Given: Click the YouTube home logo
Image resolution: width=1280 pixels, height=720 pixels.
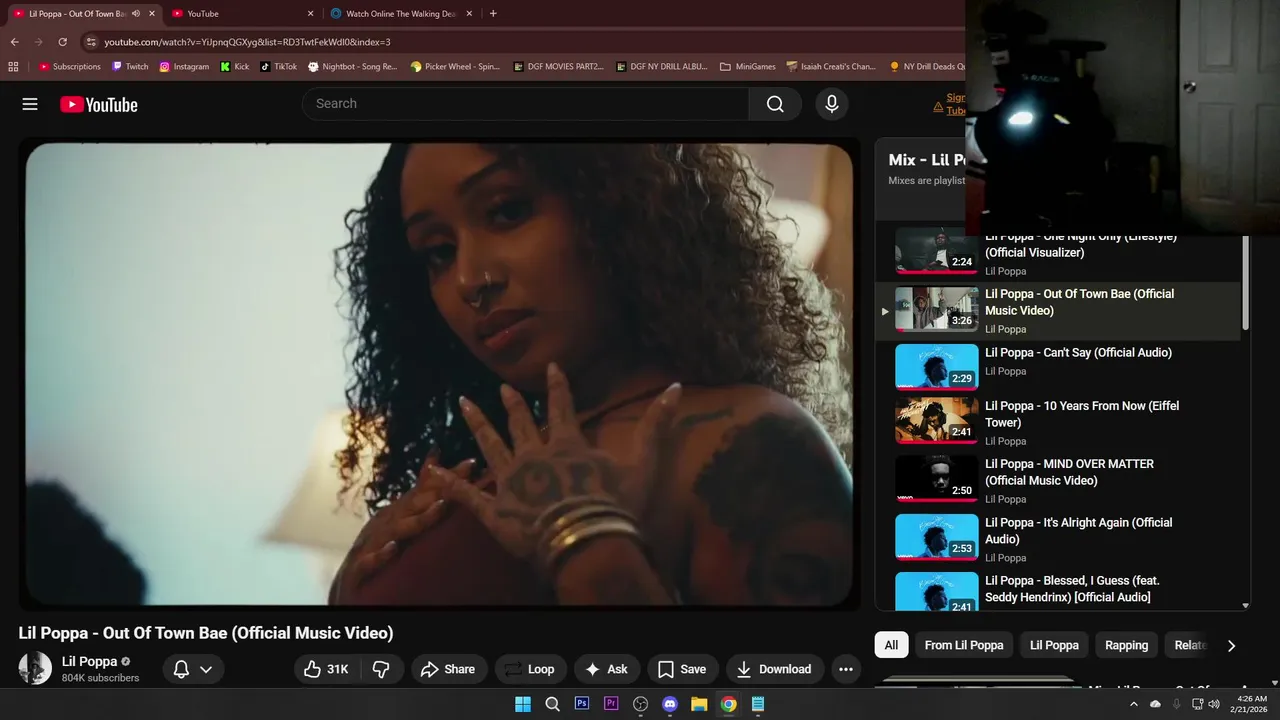Looking at the screenshot, I should click(99, 104).
